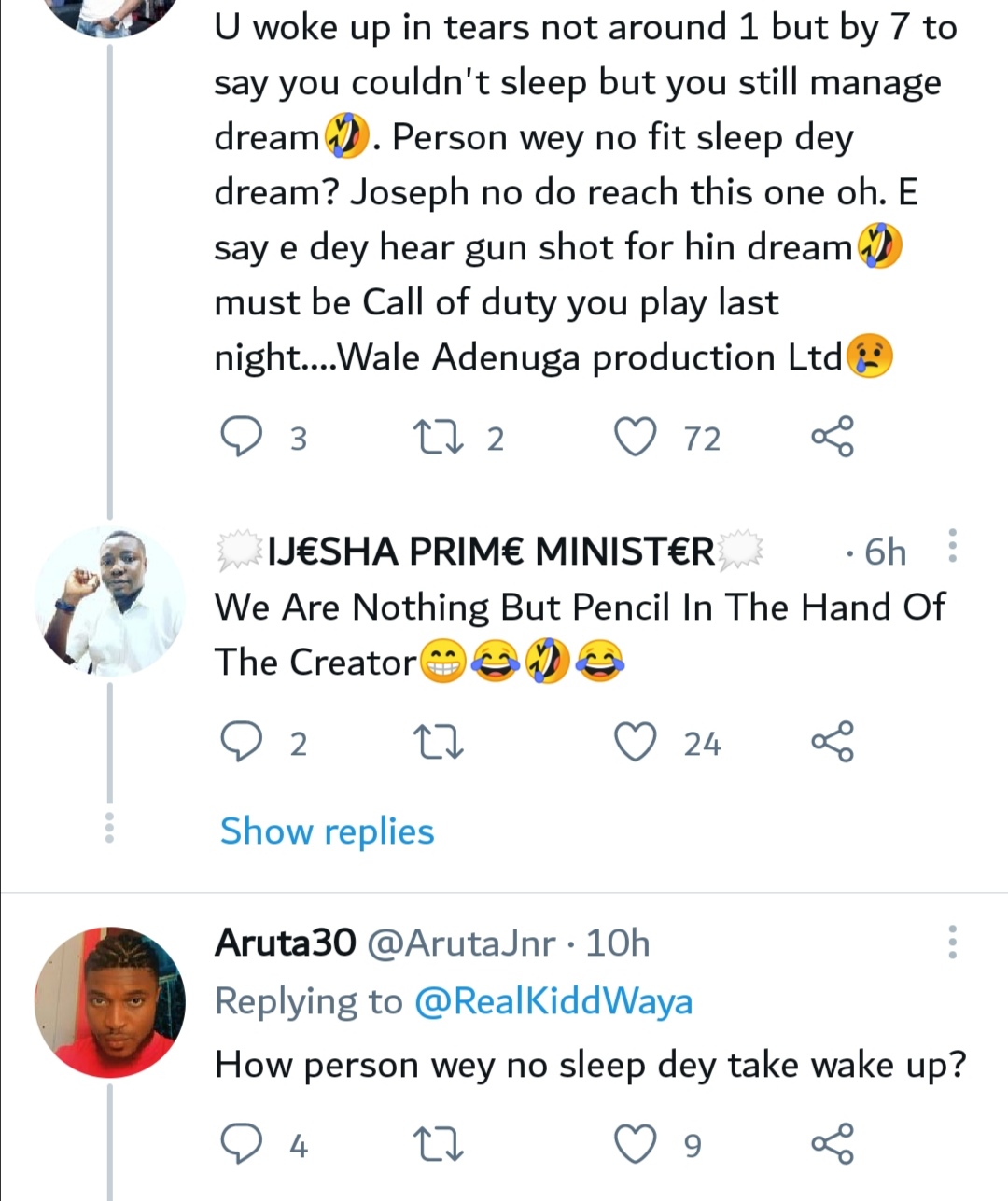Expand hidden replies with Show replies
Image resolution: width=1008 pixels, height=1201 pixels.
(x=327, y=831)
